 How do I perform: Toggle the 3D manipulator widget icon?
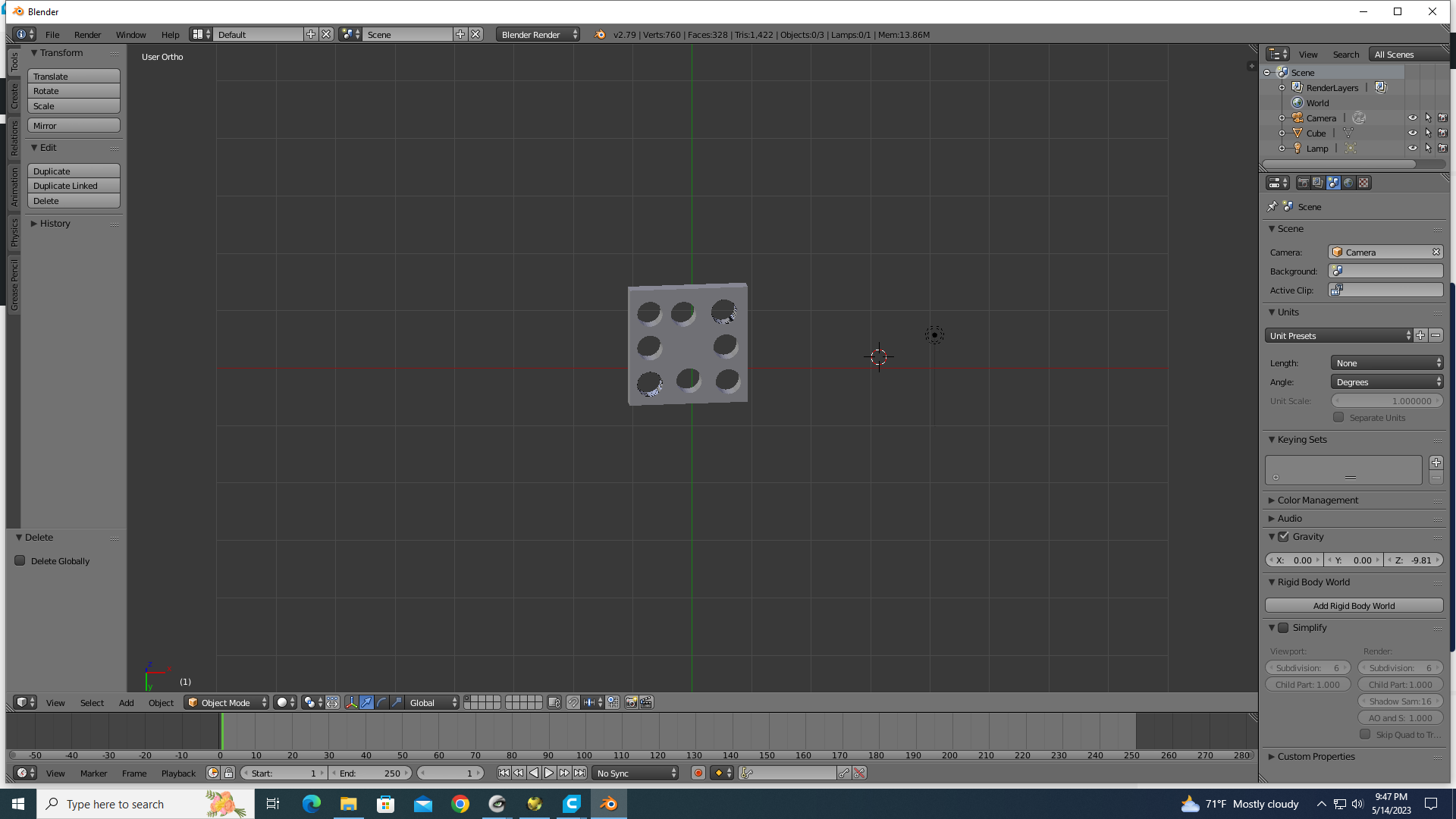click(351, 703)
